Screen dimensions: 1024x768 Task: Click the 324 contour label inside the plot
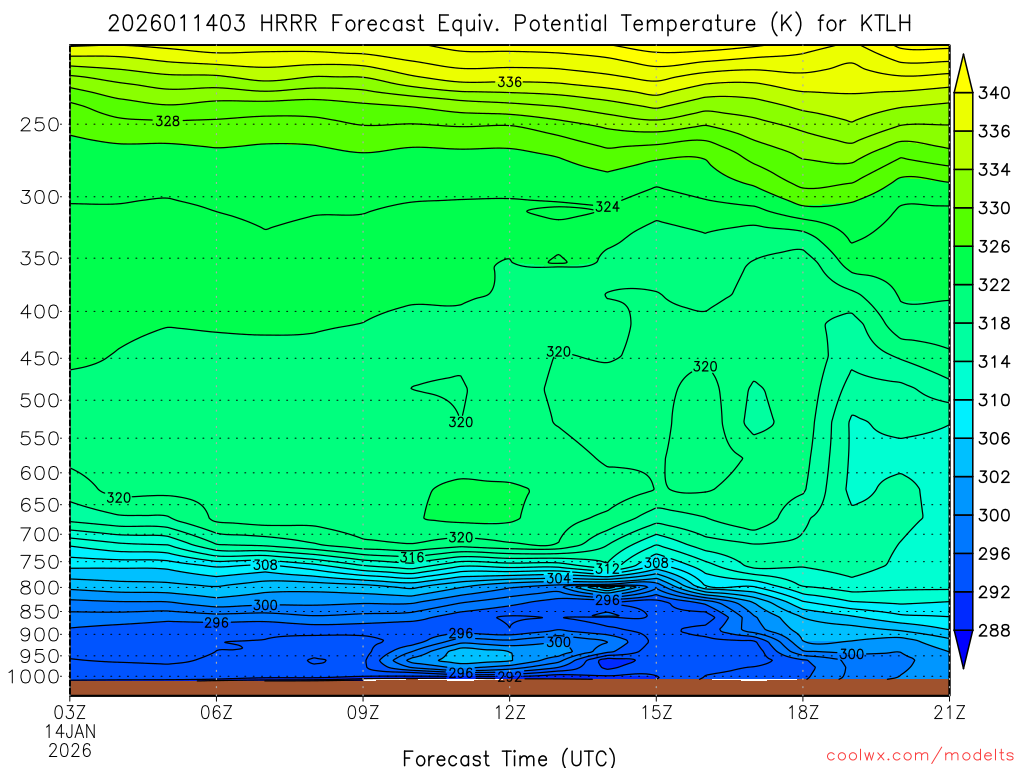click(x=607, y=207)
